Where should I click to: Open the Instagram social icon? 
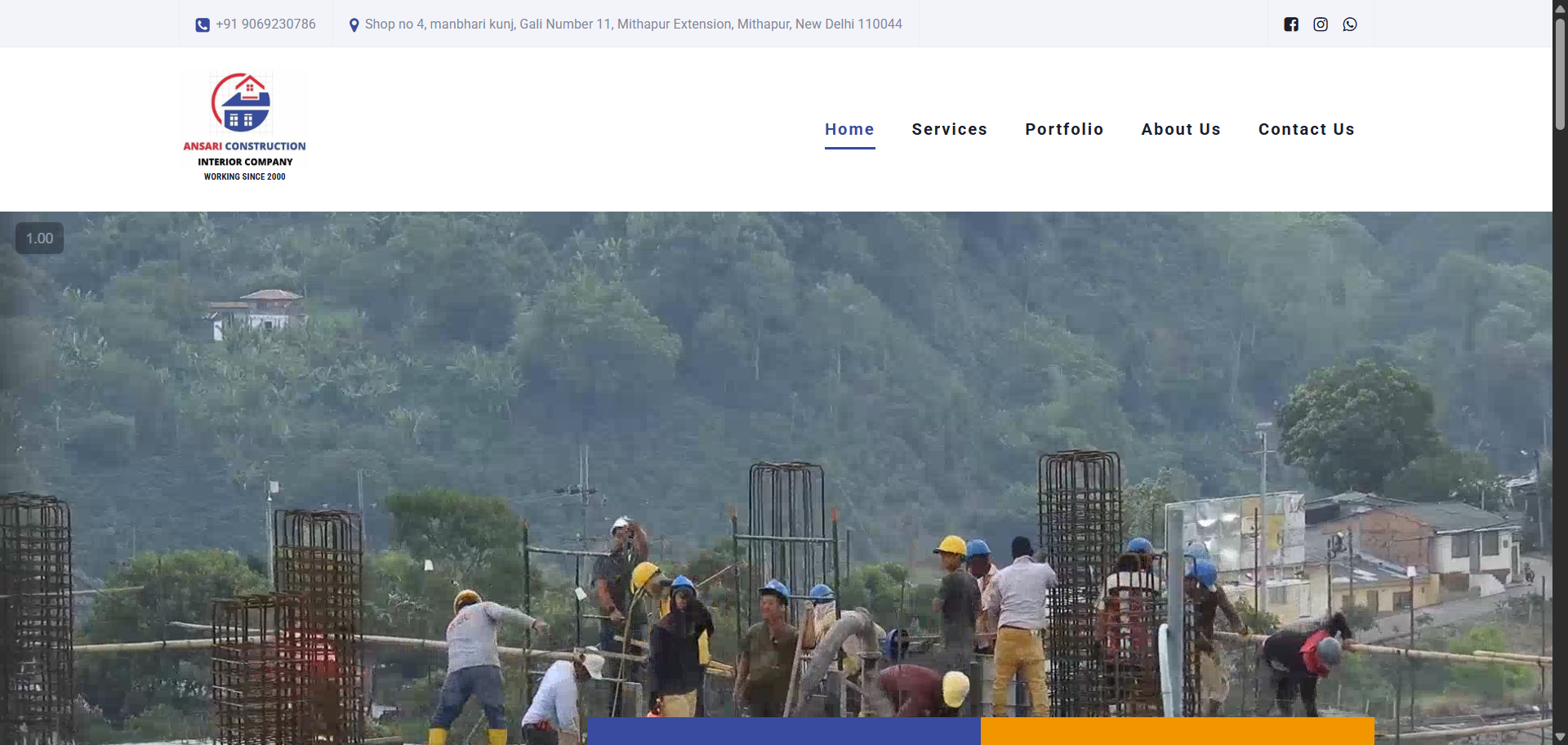1321,25
